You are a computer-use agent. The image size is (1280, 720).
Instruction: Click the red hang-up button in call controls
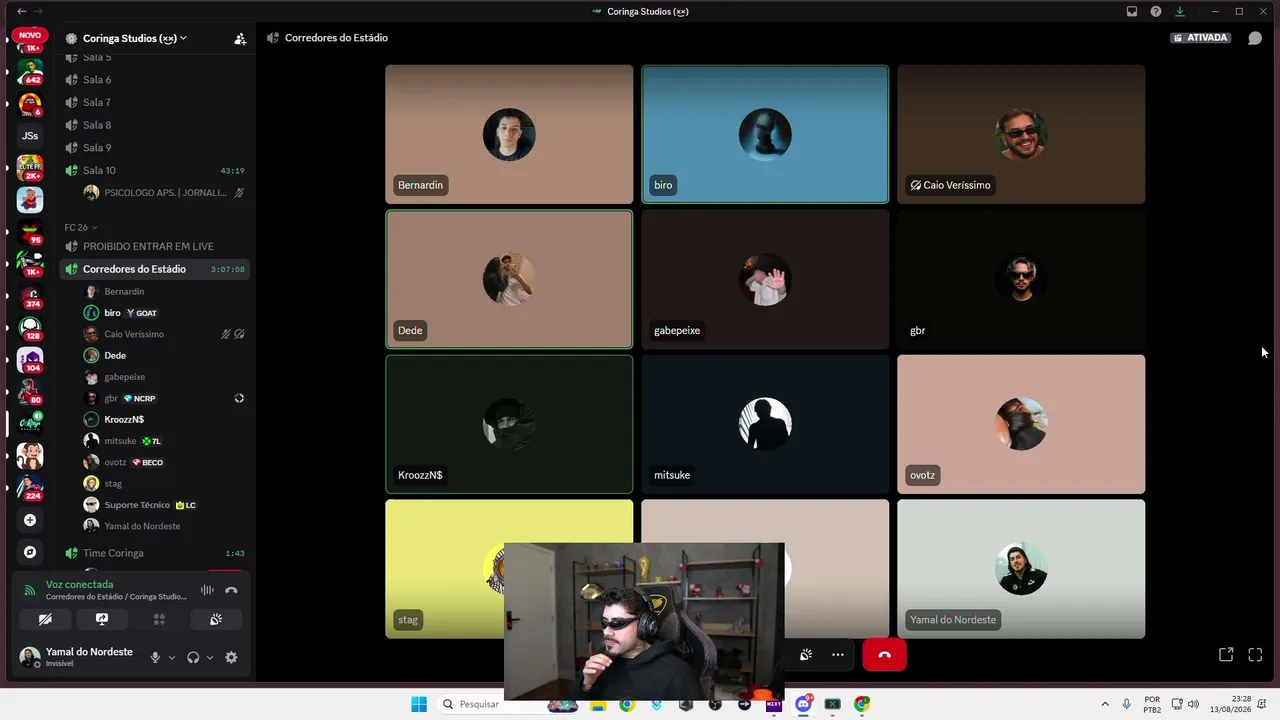coord(884,655)
